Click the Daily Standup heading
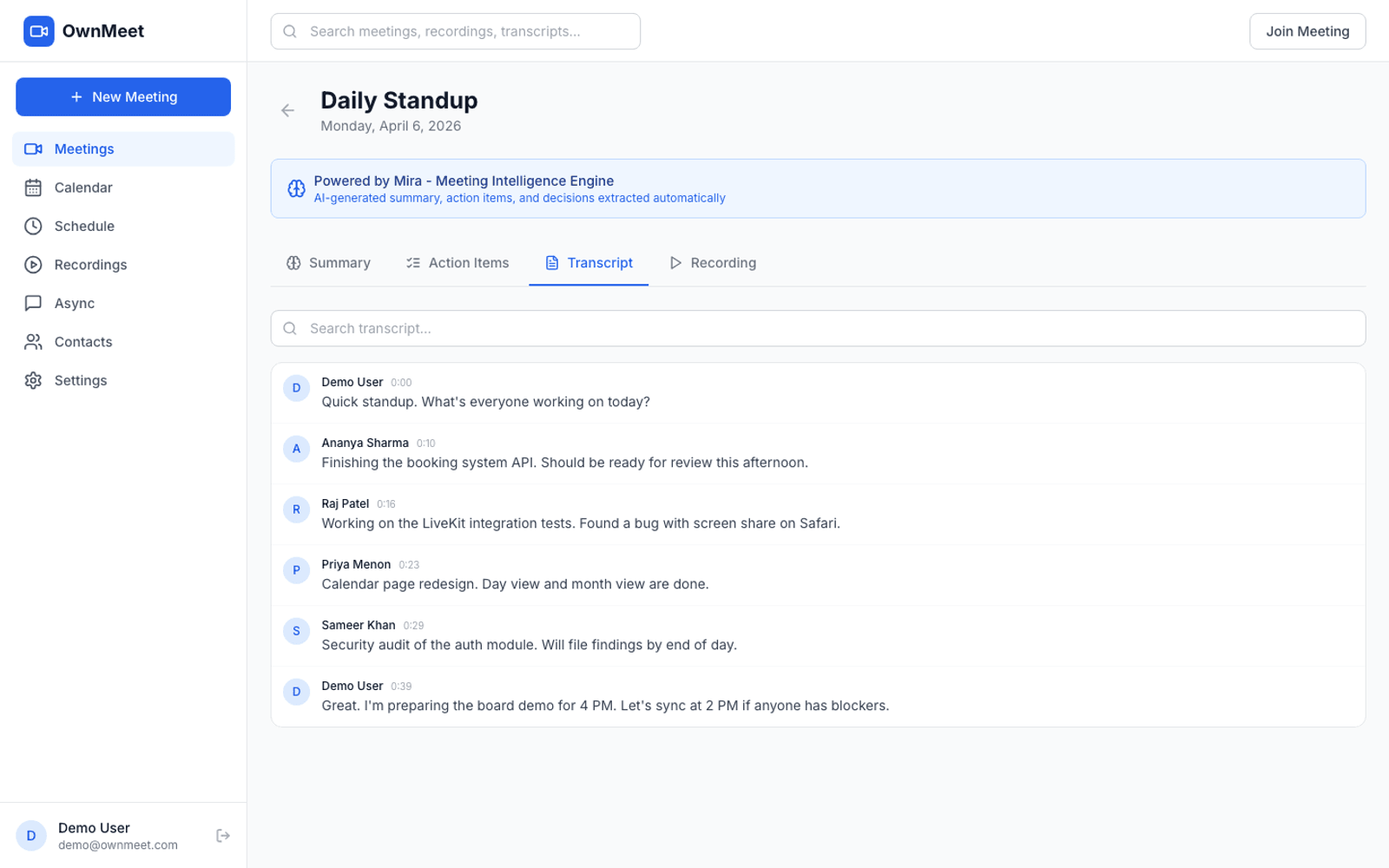Screen dimensions: 1389x868 (x=399, y=100)
